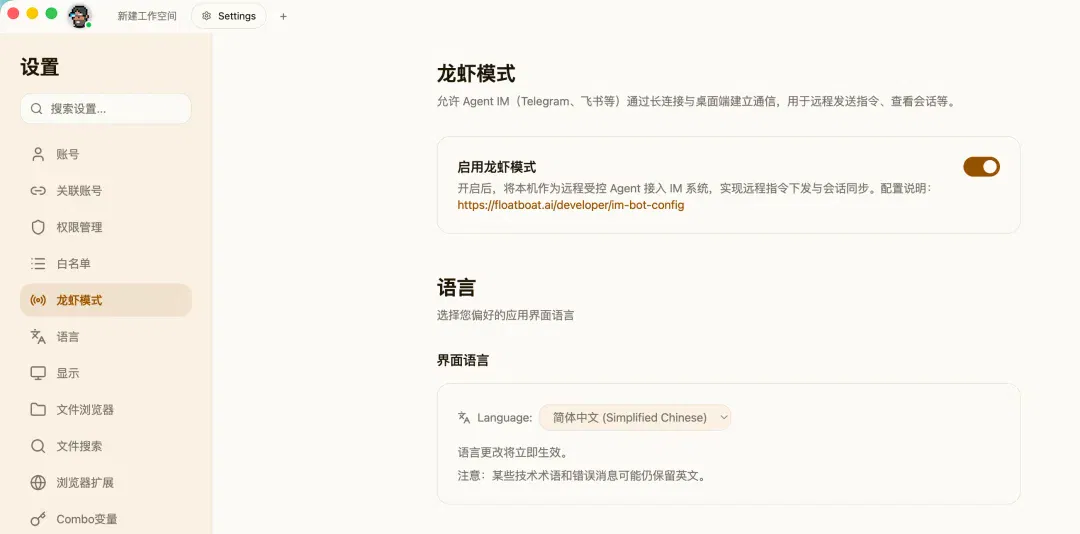Screen dimensions: 1080x534
Task: Click the 搜索设置 search field
Action: pyautogui.click(x=105, y=109)
